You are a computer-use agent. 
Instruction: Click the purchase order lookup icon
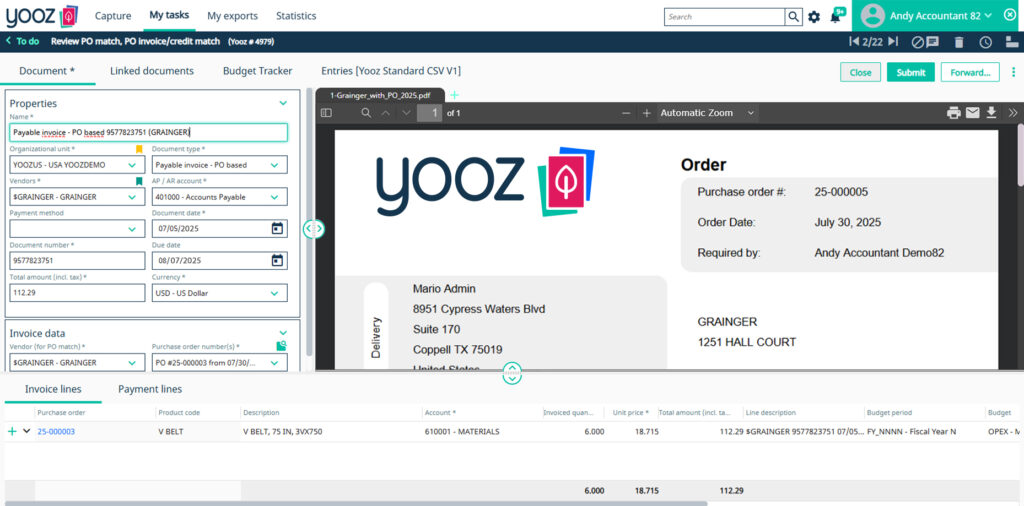coord(281,346)
